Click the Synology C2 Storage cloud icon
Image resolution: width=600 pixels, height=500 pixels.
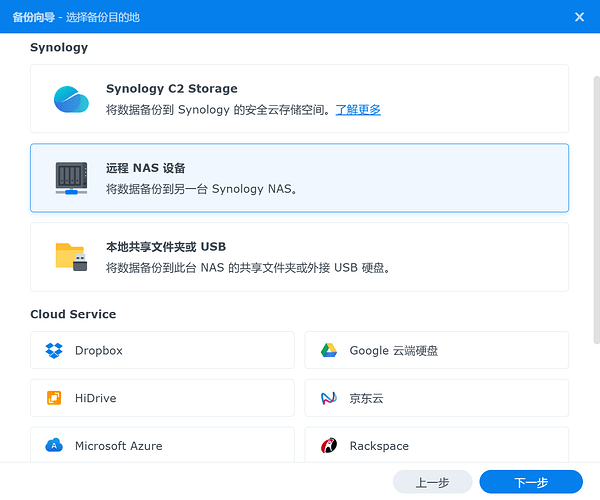(x=71, y=99)
